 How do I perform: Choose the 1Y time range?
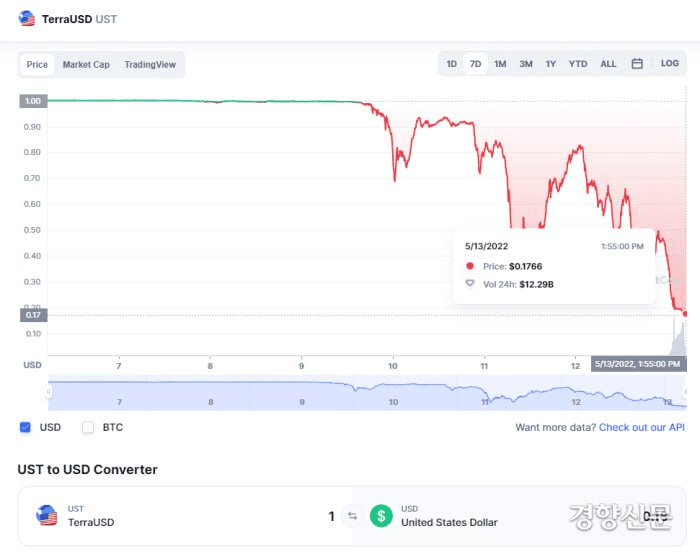pyautogui.click(x=551, y=64)
